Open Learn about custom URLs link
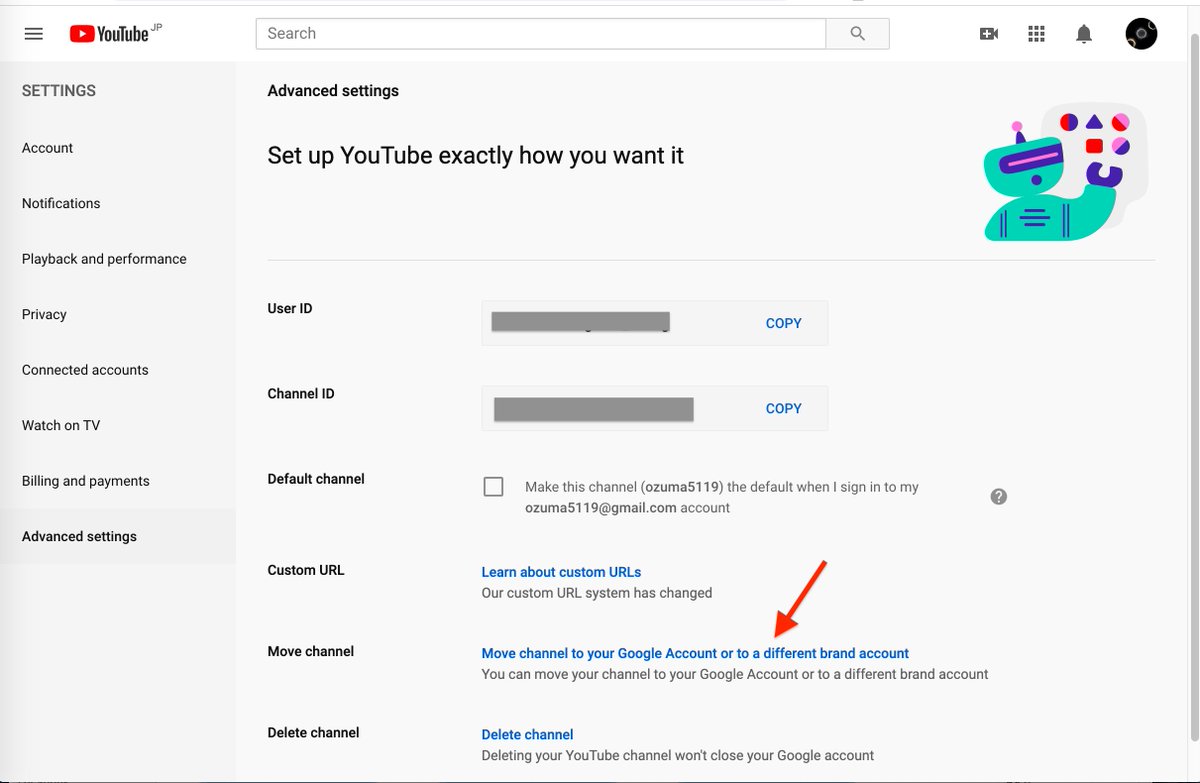This screenshot has width=1200, height=783. pyautogui.click(x=561, y=572)
